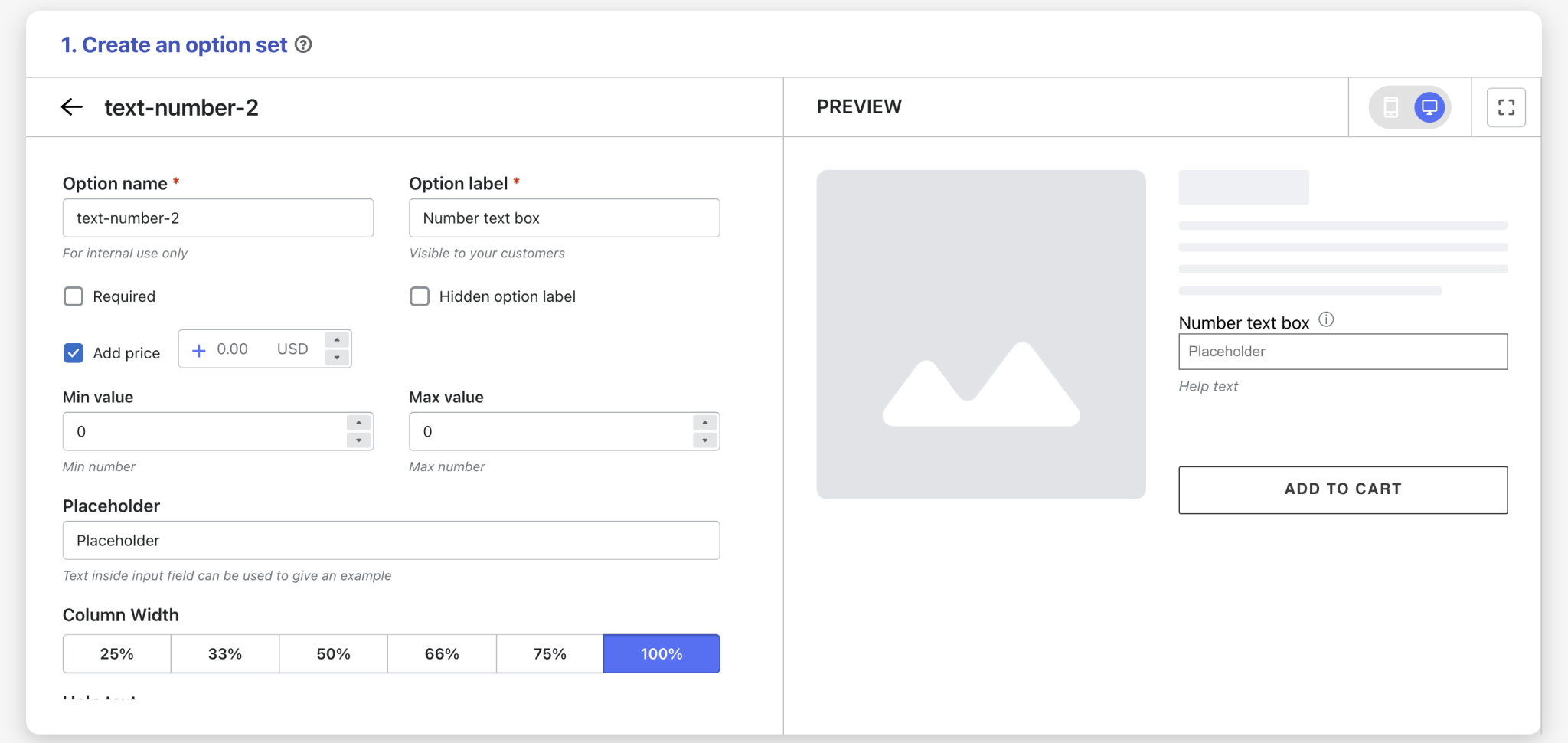Viewport: 1568px width, 743px height.
Task: Switch preview to desktop view
Action: pyautogui.click(x=1429, y=107)
